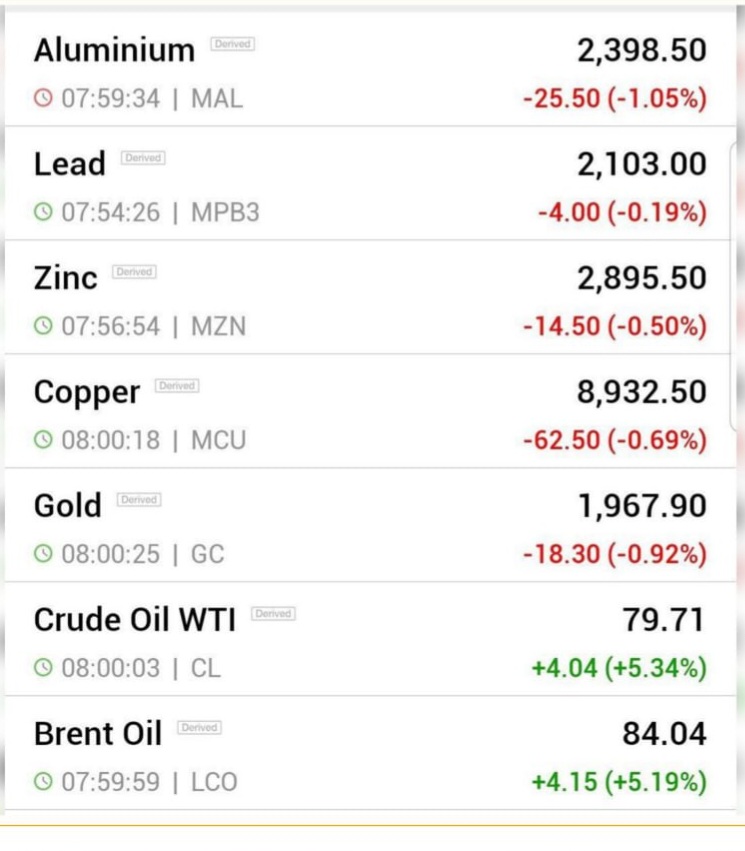Click the red clock icon beside 07:59:34
745x851 pixels.
click(x=43, y=99)
